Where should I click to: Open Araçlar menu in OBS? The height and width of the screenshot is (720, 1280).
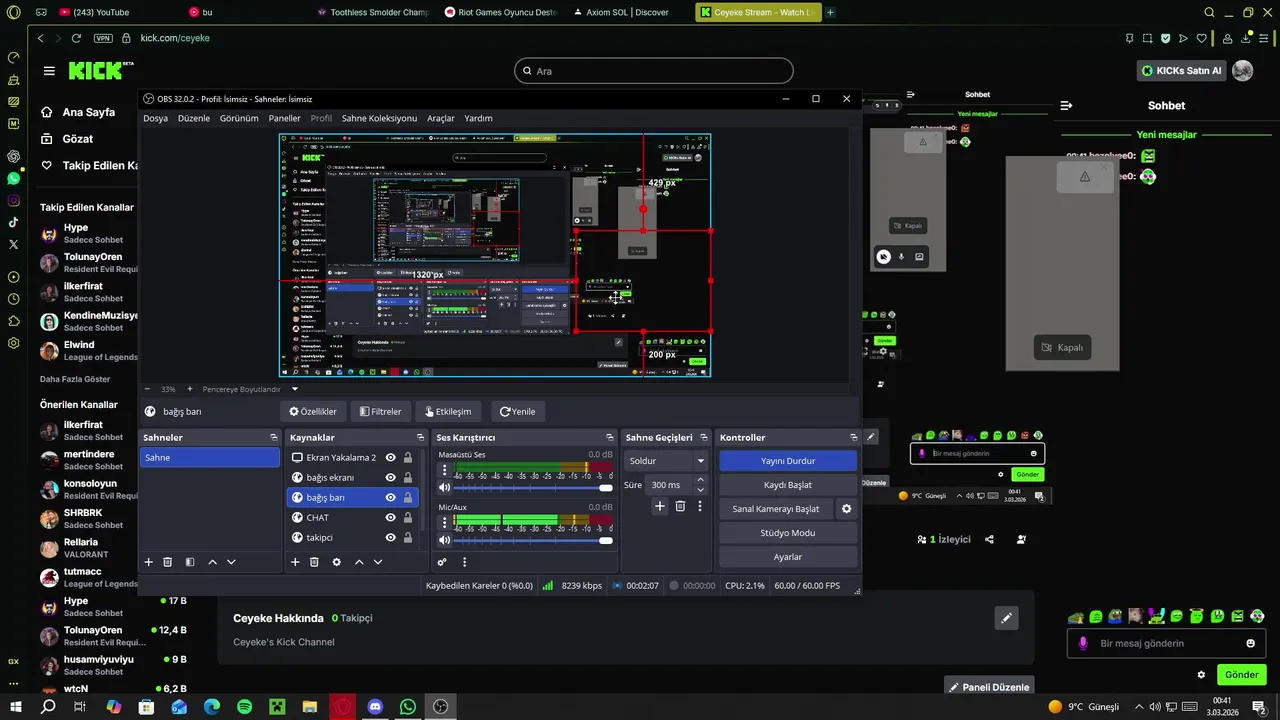point(441,118)
